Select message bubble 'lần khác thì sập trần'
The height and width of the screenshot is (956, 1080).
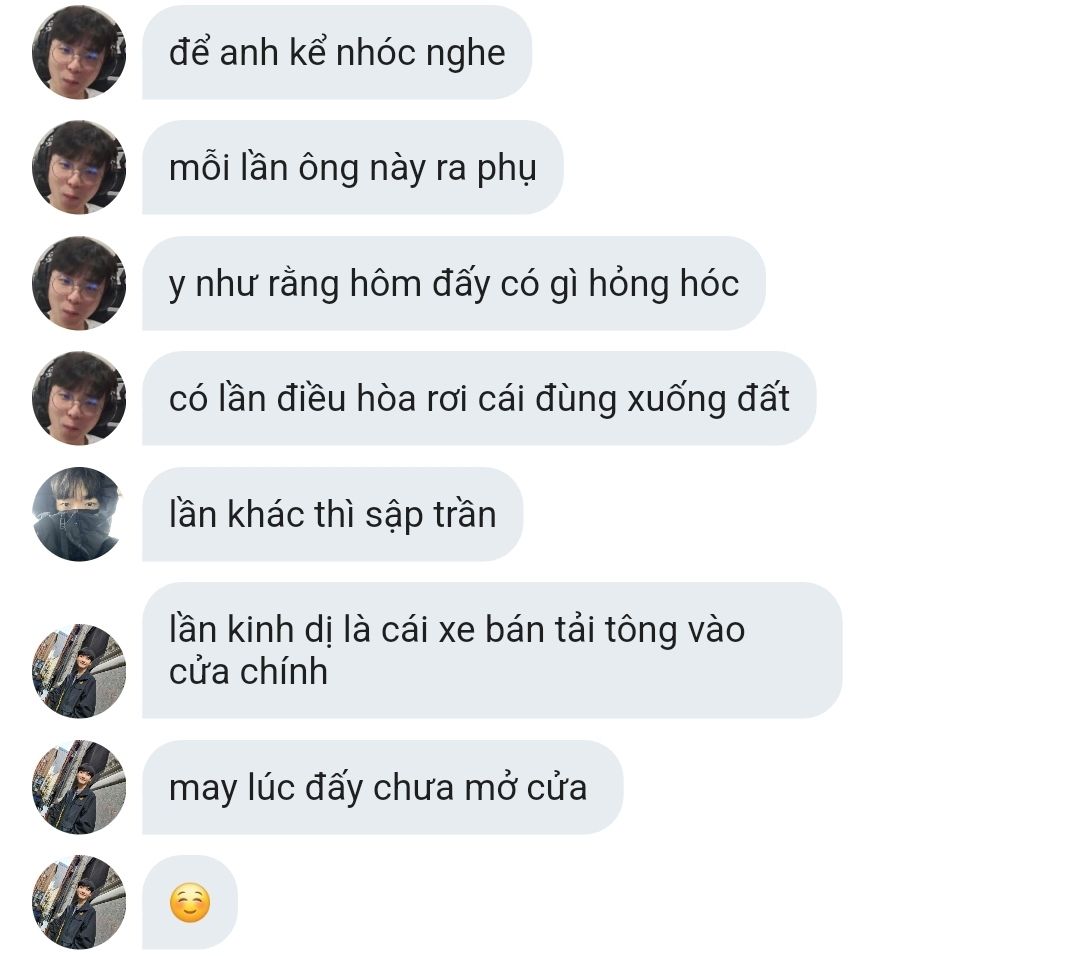click(x=333, y=514)
